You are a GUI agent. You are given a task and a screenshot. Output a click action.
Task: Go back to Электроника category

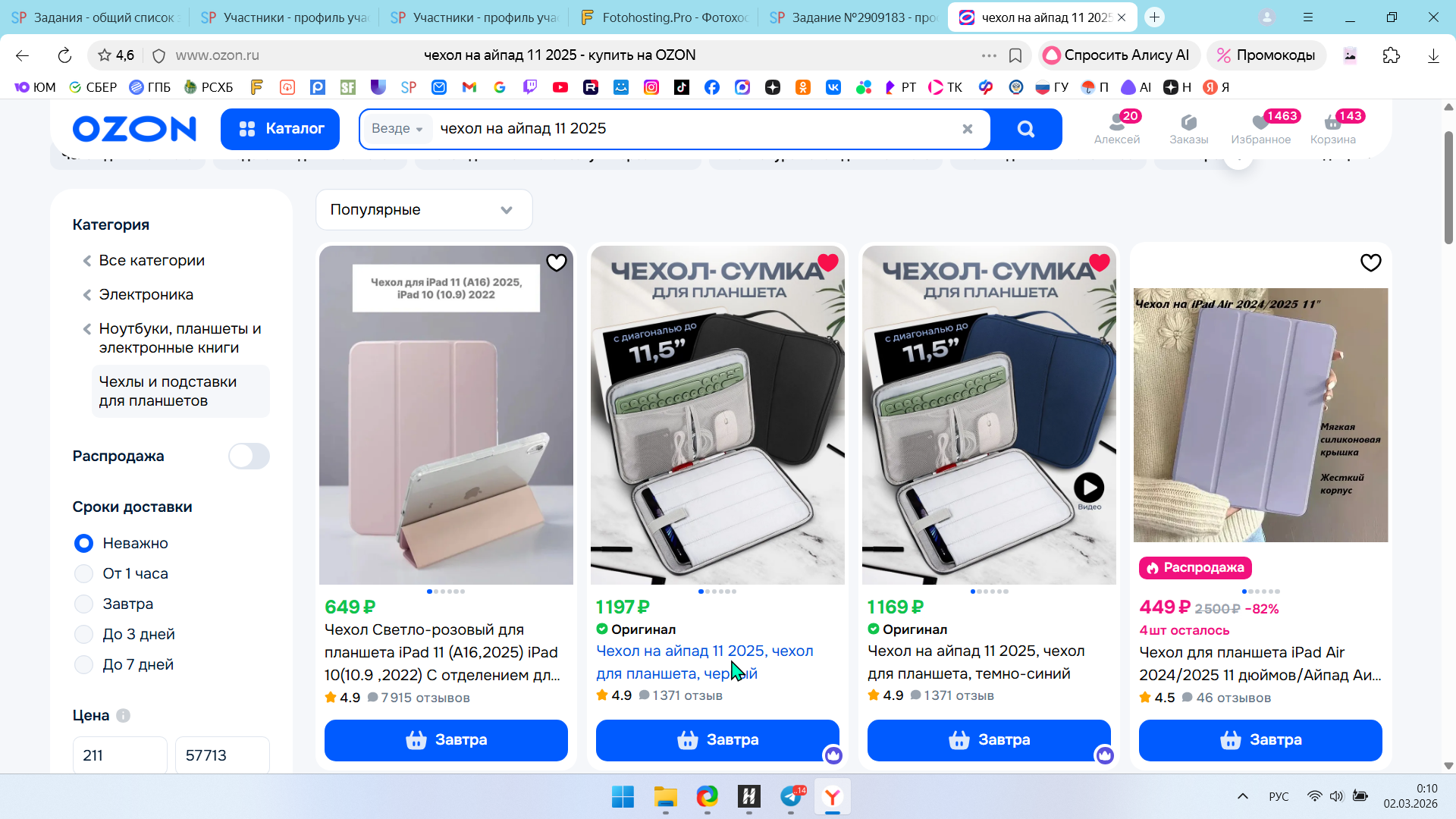tap(146, 295)
